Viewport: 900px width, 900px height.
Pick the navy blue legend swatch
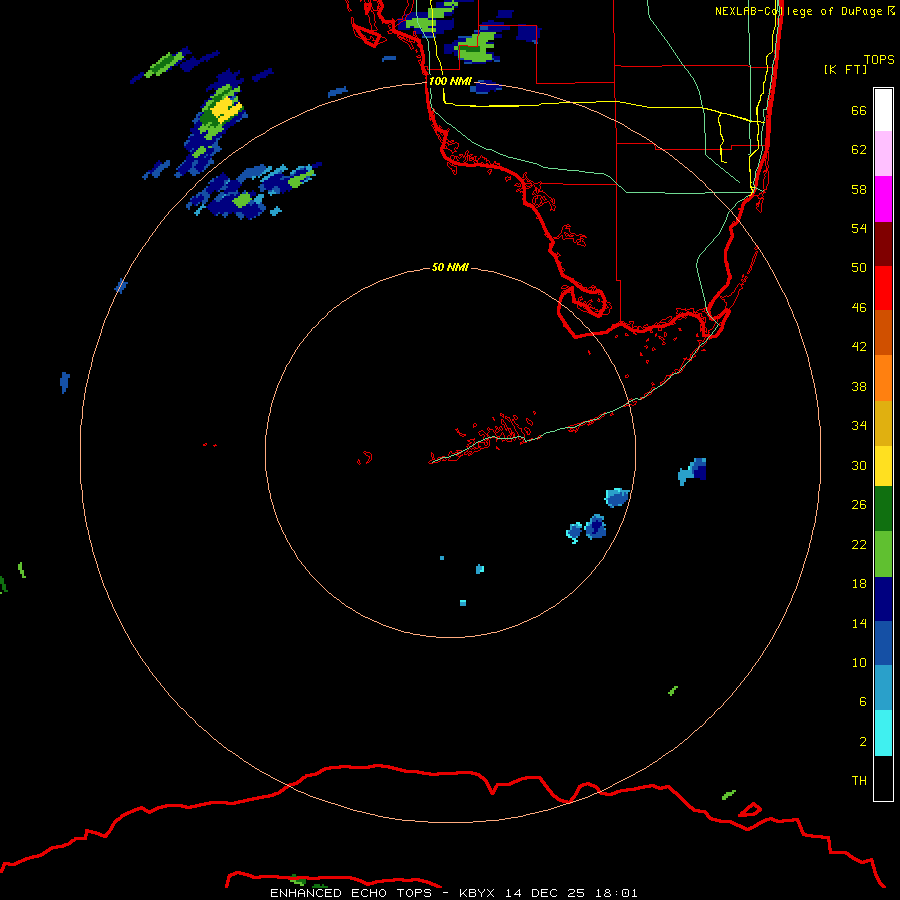click(883, 599)
